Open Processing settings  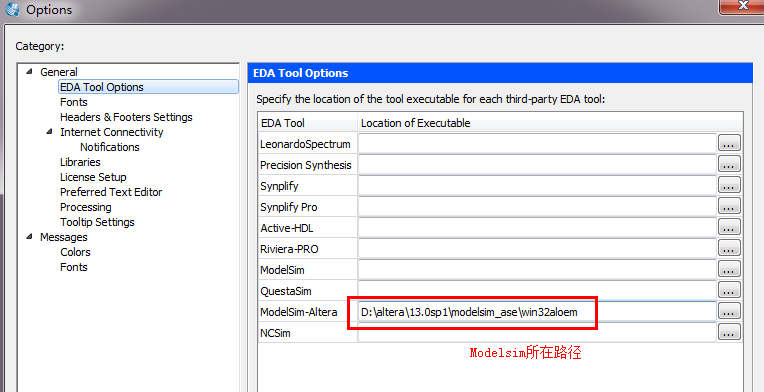pyautogui.click(x=86, y=207)
